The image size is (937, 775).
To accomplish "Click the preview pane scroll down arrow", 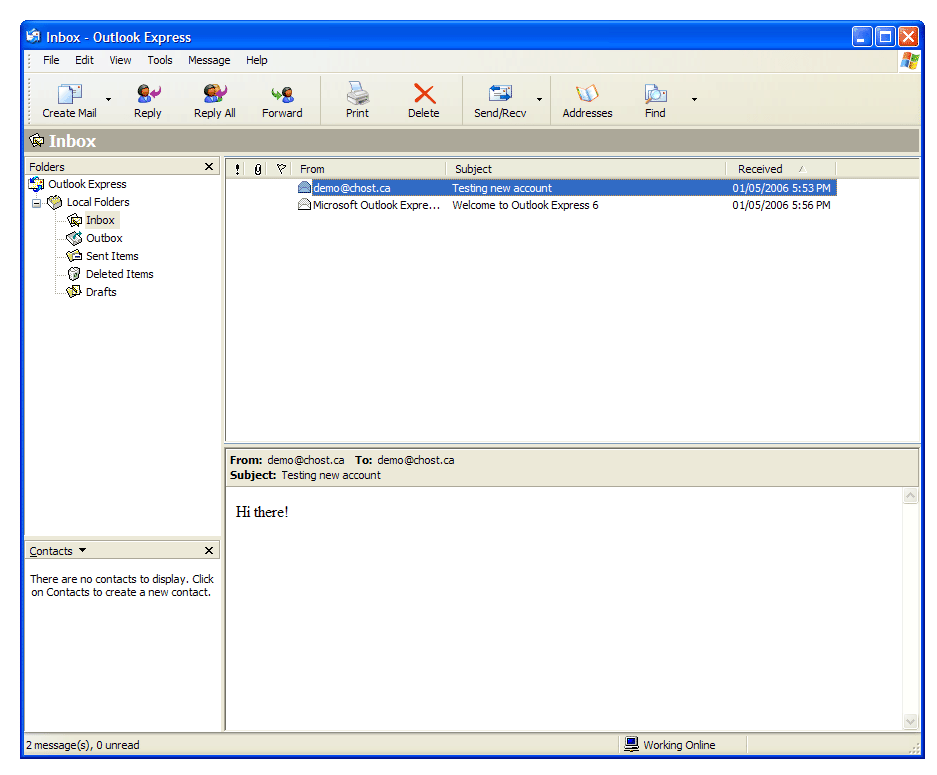I will [x=910, y=721].
